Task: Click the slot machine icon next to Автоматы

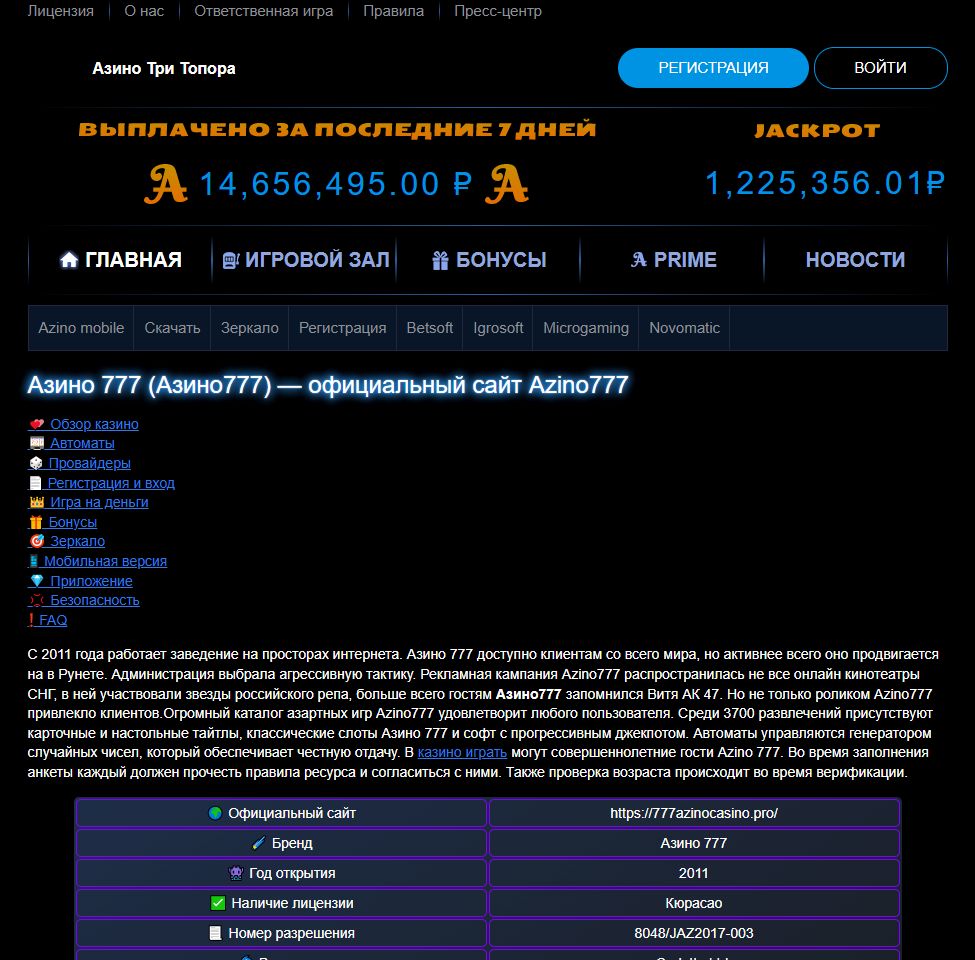Action: click(x=34, y=443)
